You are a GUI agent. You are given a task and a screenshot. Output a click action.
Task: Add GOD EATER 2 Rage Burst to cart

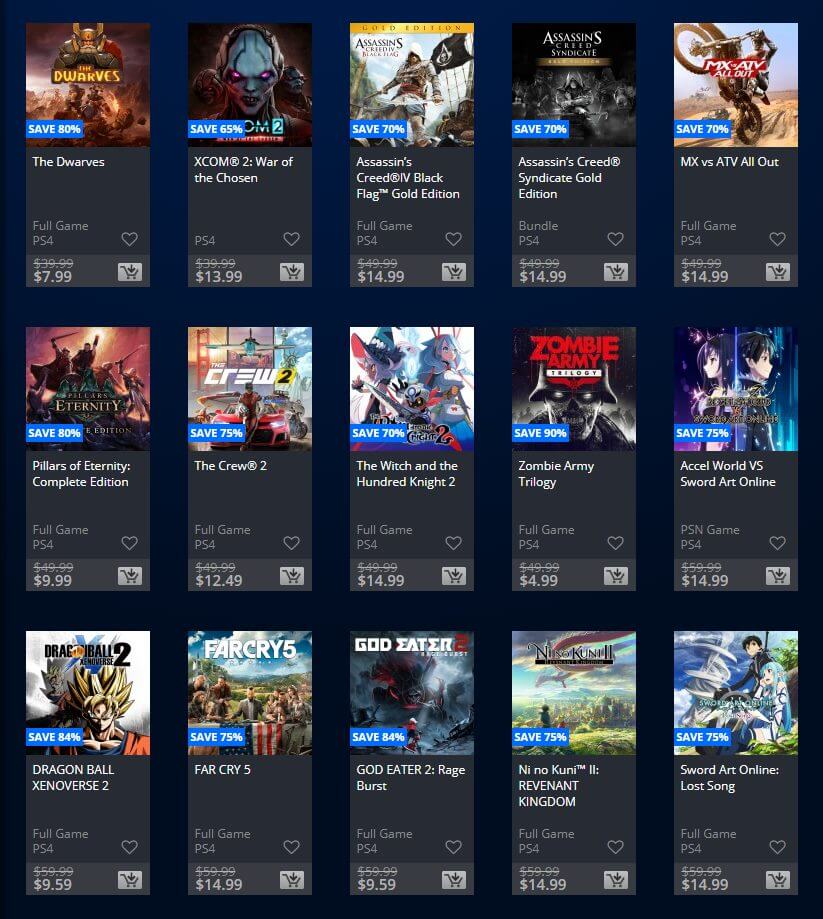pyautogui.click(x=454, y=880)
